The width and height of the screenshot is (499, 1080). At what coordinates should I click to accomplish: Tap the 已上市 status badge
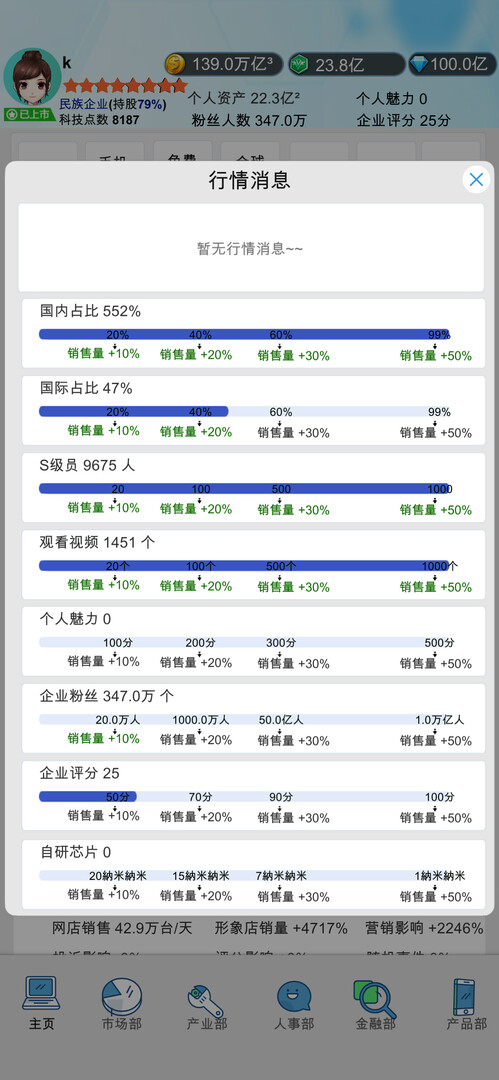point(30,114)
